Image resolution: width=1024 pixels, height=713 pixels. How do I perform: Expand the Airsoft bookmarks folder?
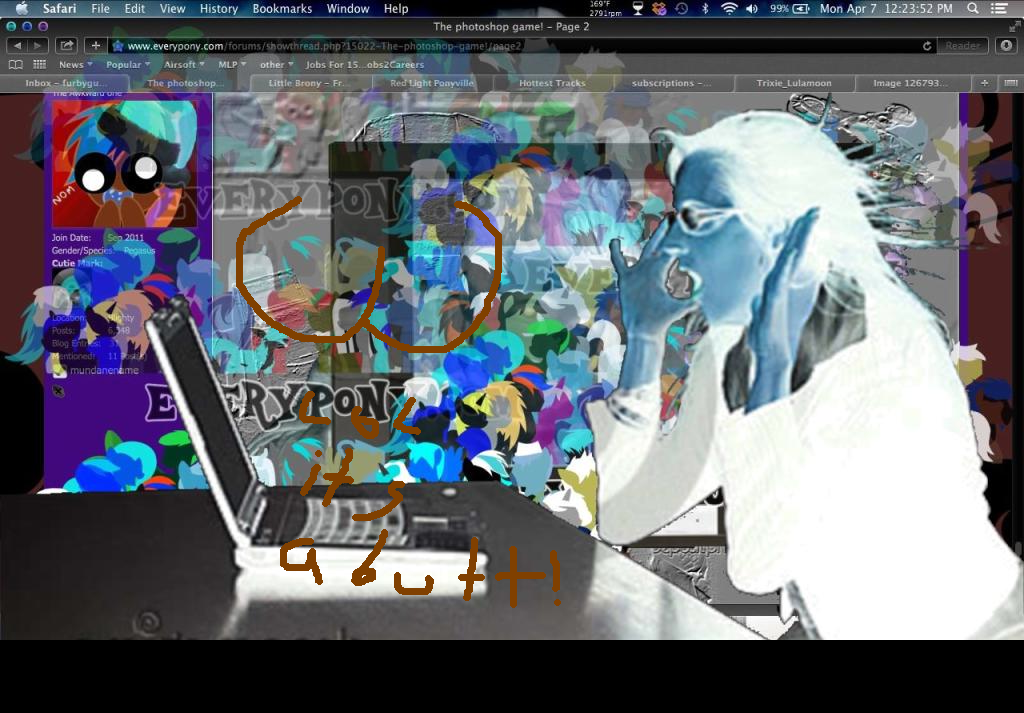click(184, 65)
